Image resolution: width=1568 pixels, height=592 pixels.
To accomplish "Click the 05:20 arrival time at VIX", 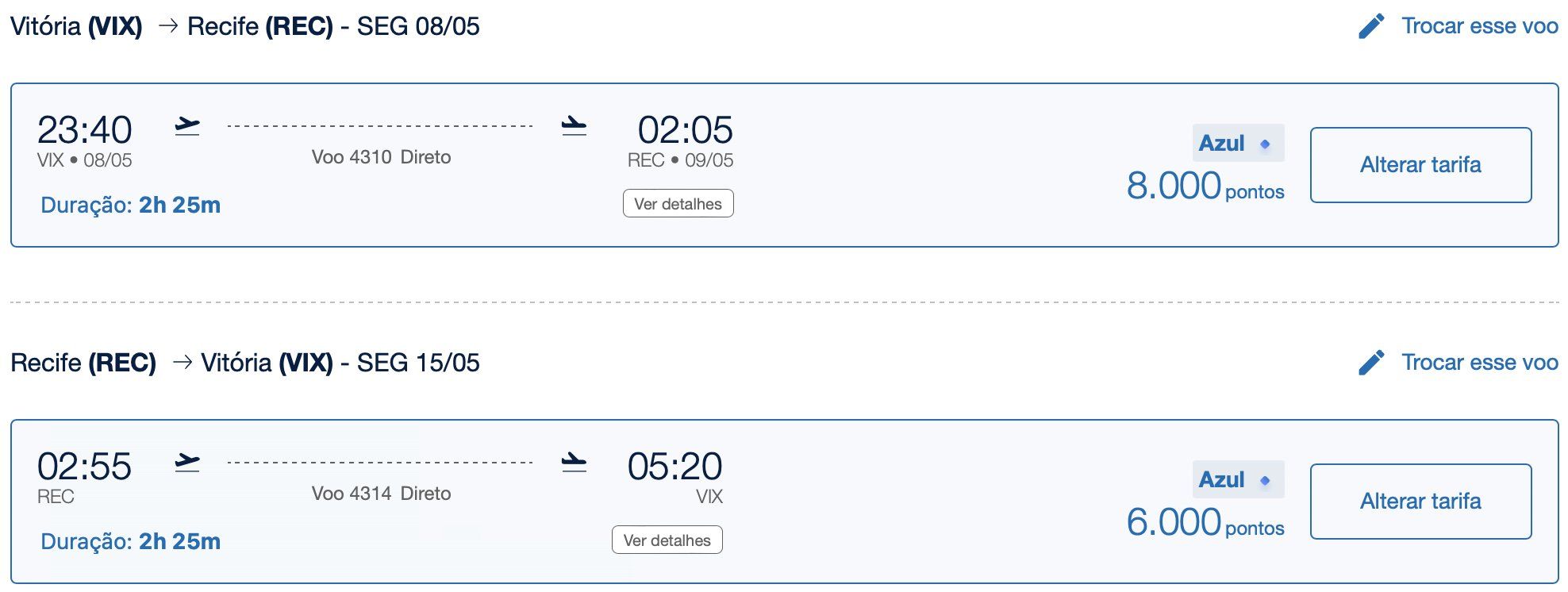I will pyautogui.click(x=675, y=467).
